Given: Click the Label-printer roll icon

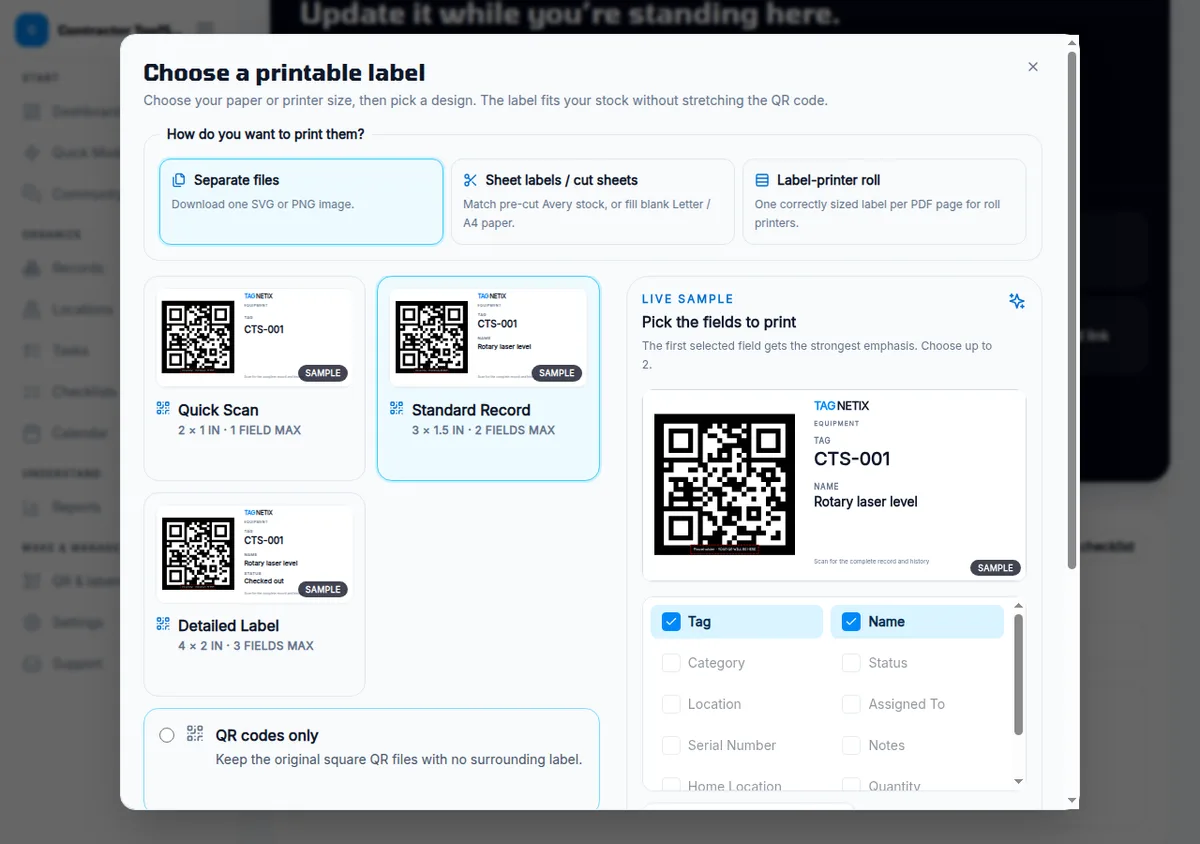Looking at the screenshot, I should (x=762, y=180).
